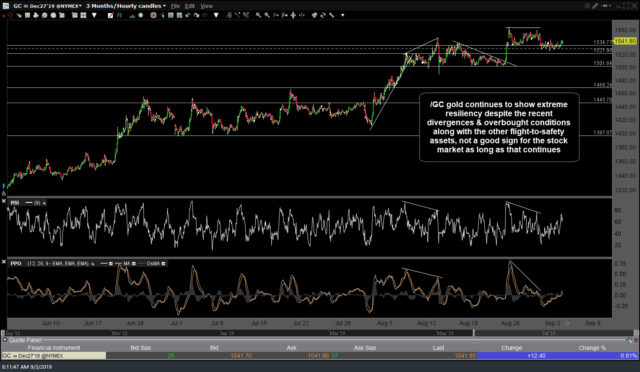This screenshot has height=372, width=640.
Task: Toggle the PPO OsMA histogram checkbox
Action: click(163, 264)
